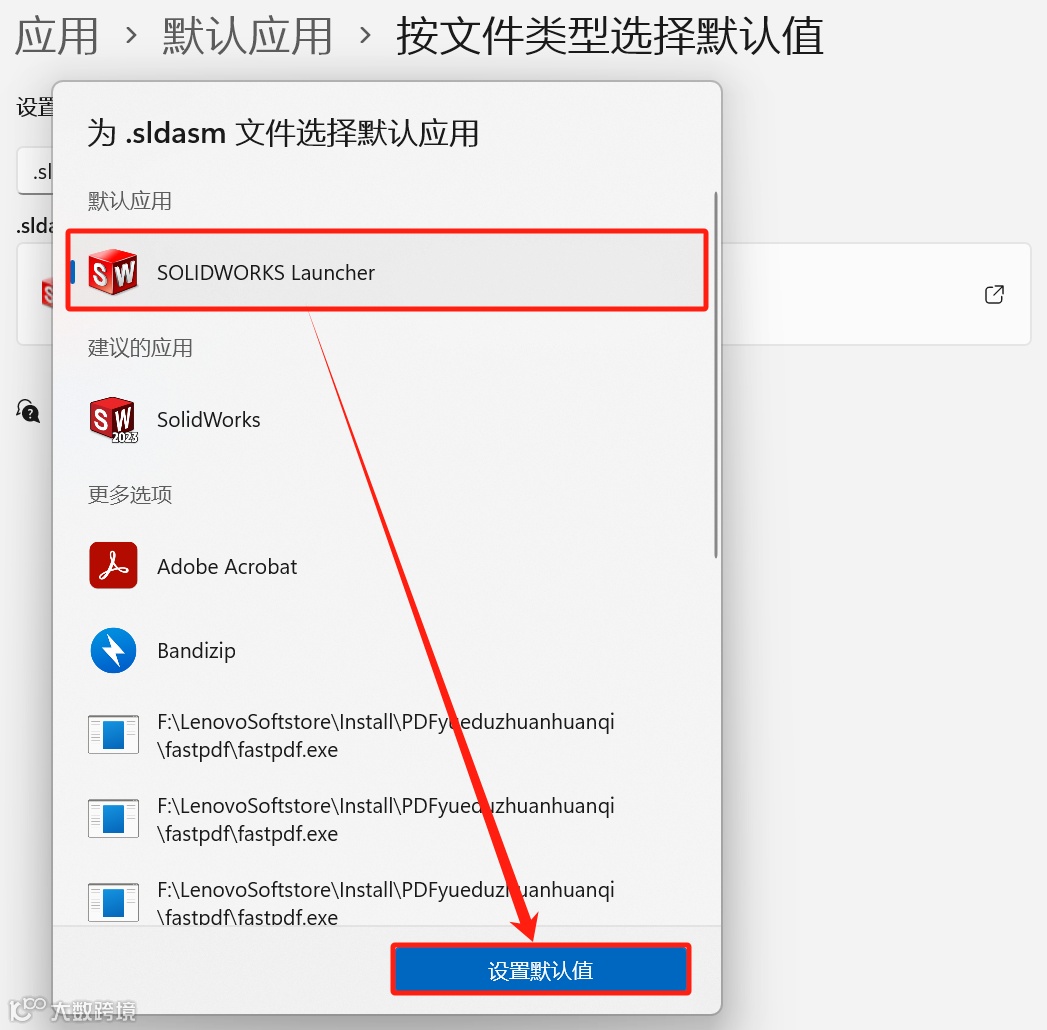1047x1030 pixels.
Task: Click the get help headset icon
Action: tap(28, 411)
